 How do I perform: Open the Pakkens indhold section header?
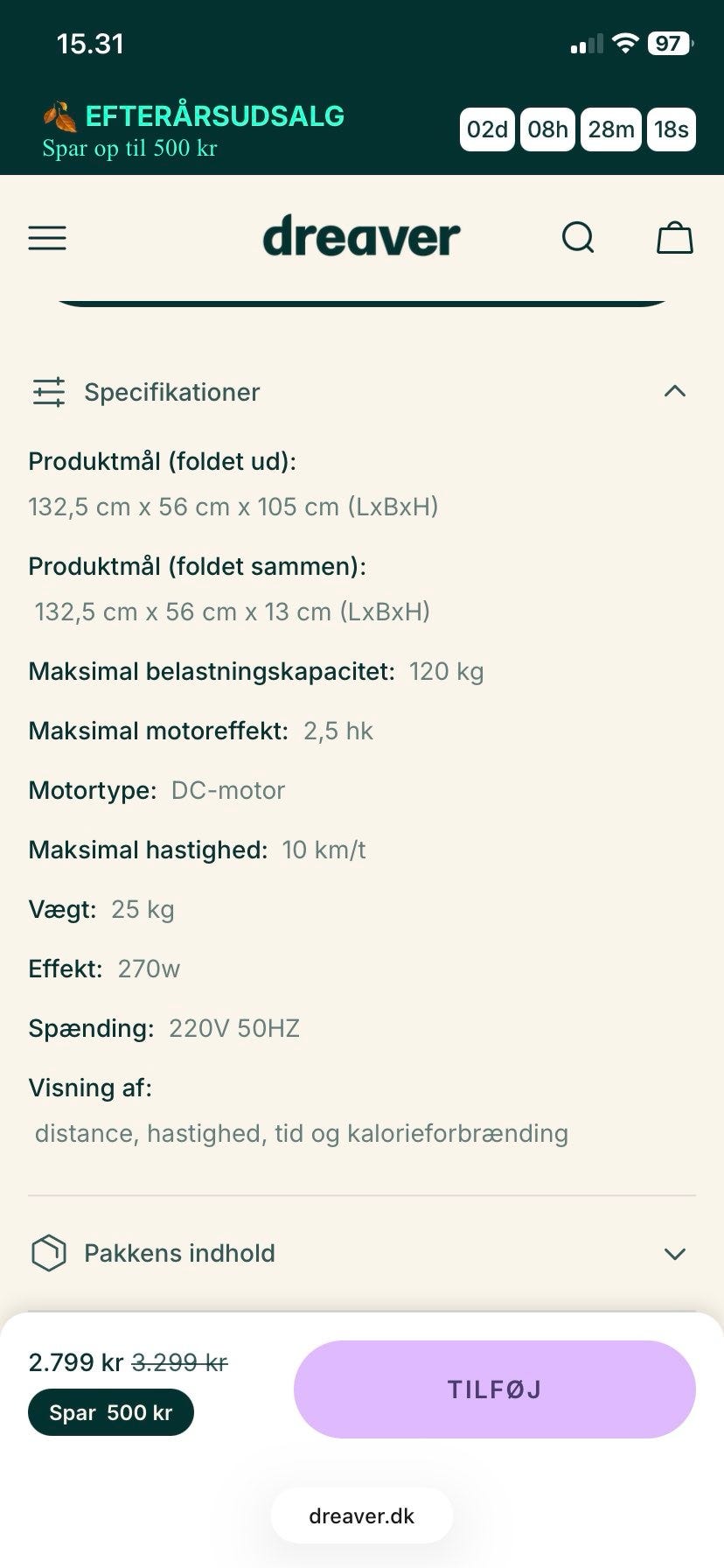point(179,1253)
